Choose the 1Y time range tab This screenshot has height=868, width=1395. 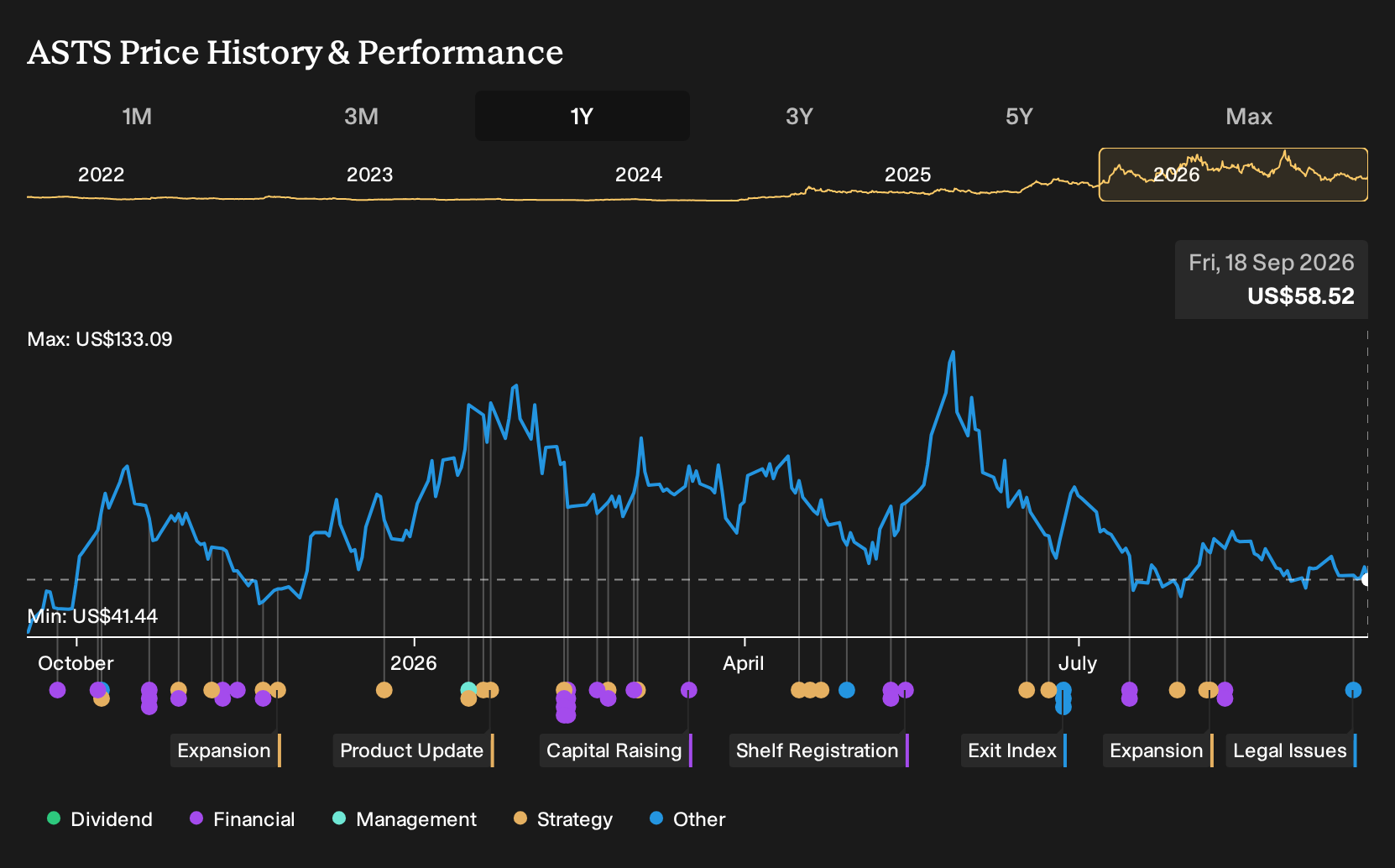[582, 116]
